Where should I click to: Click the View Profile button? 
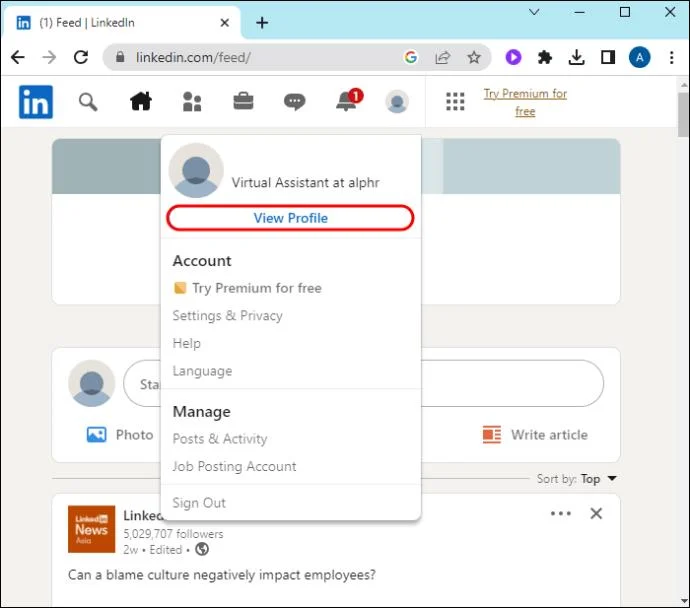coord(290,218)
